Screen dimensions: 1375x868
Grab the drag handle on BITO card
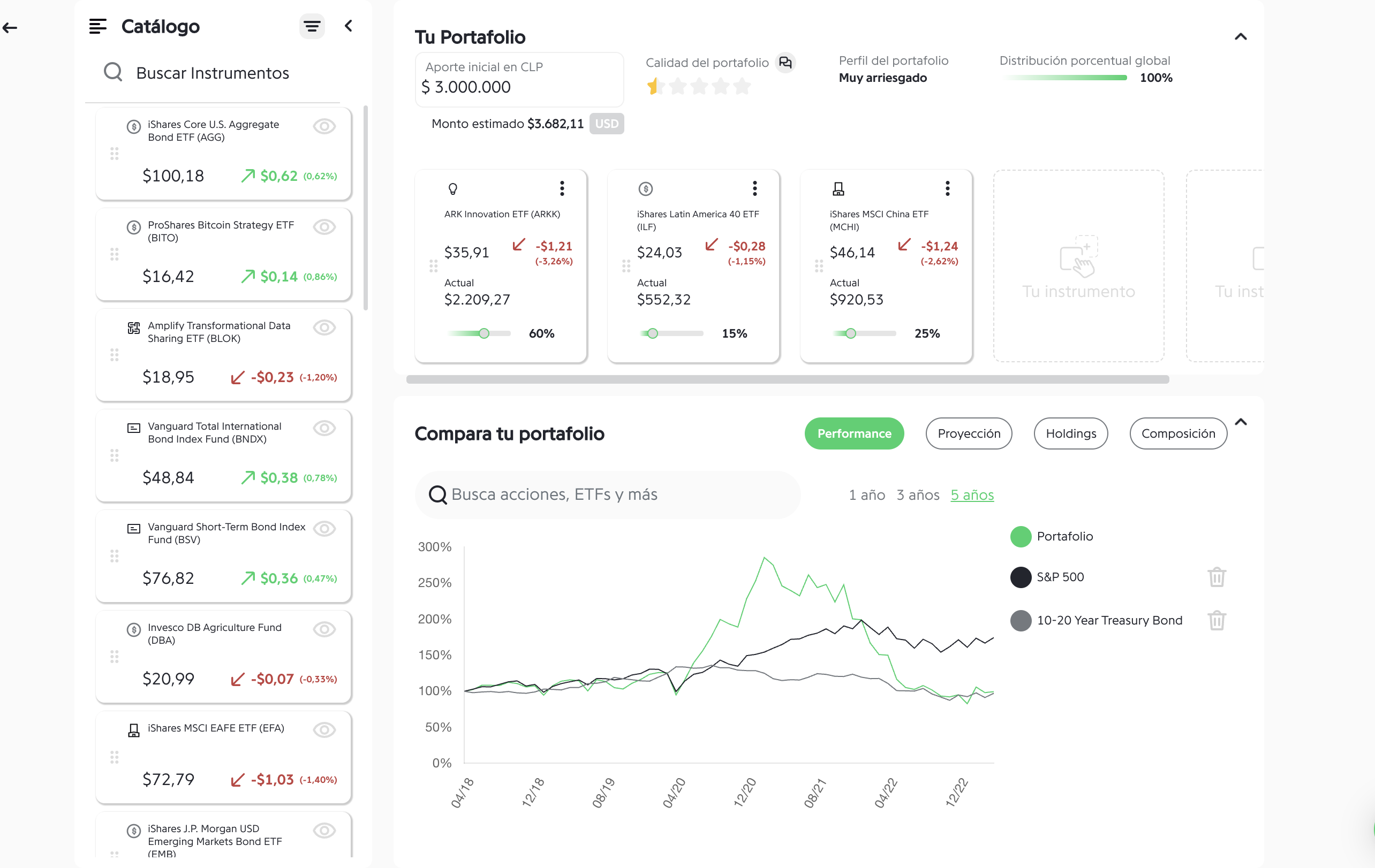(x=114, y=254)
